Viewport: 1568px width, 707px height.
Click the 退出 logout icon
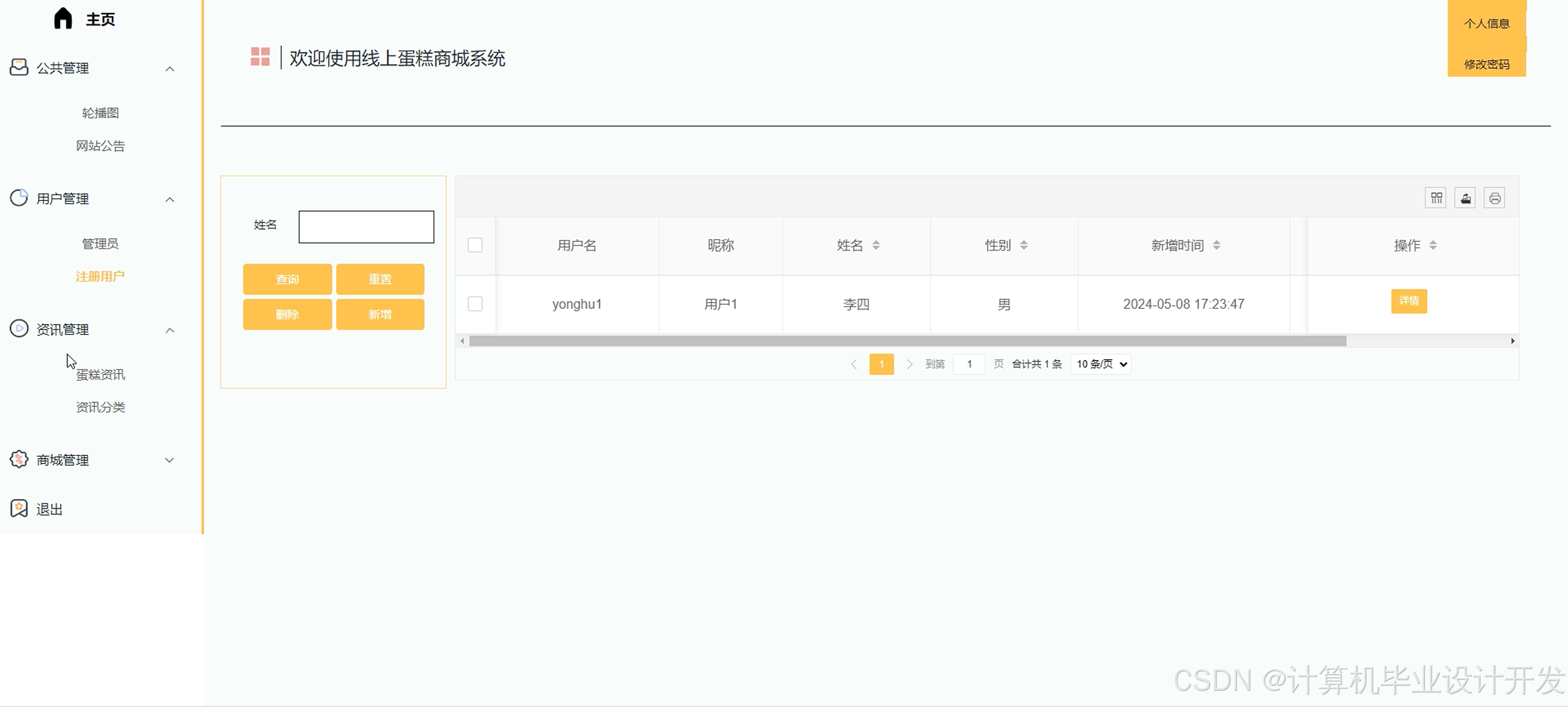click(x=19, y=509)
